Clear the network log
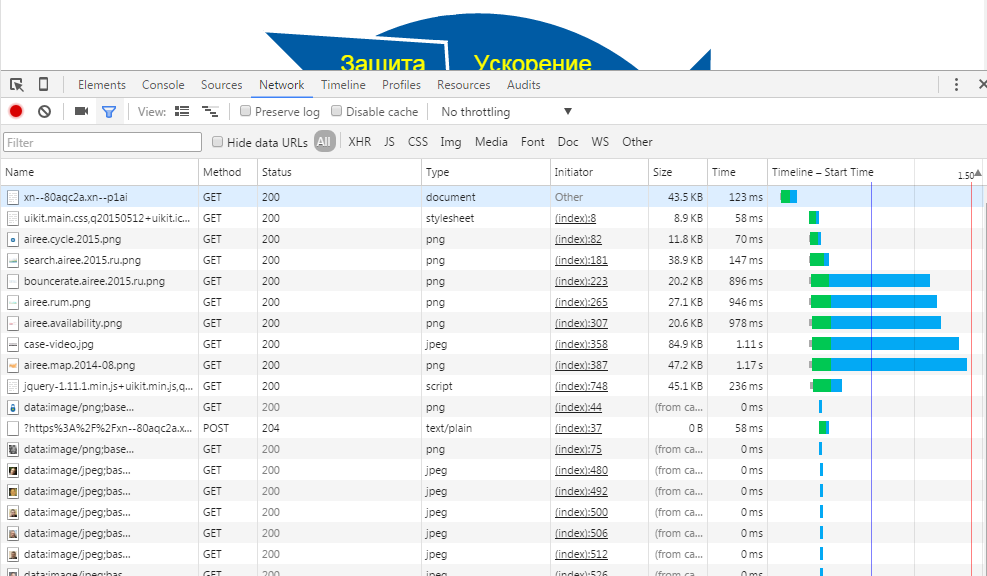987x576 pixels. click(44, 112)
